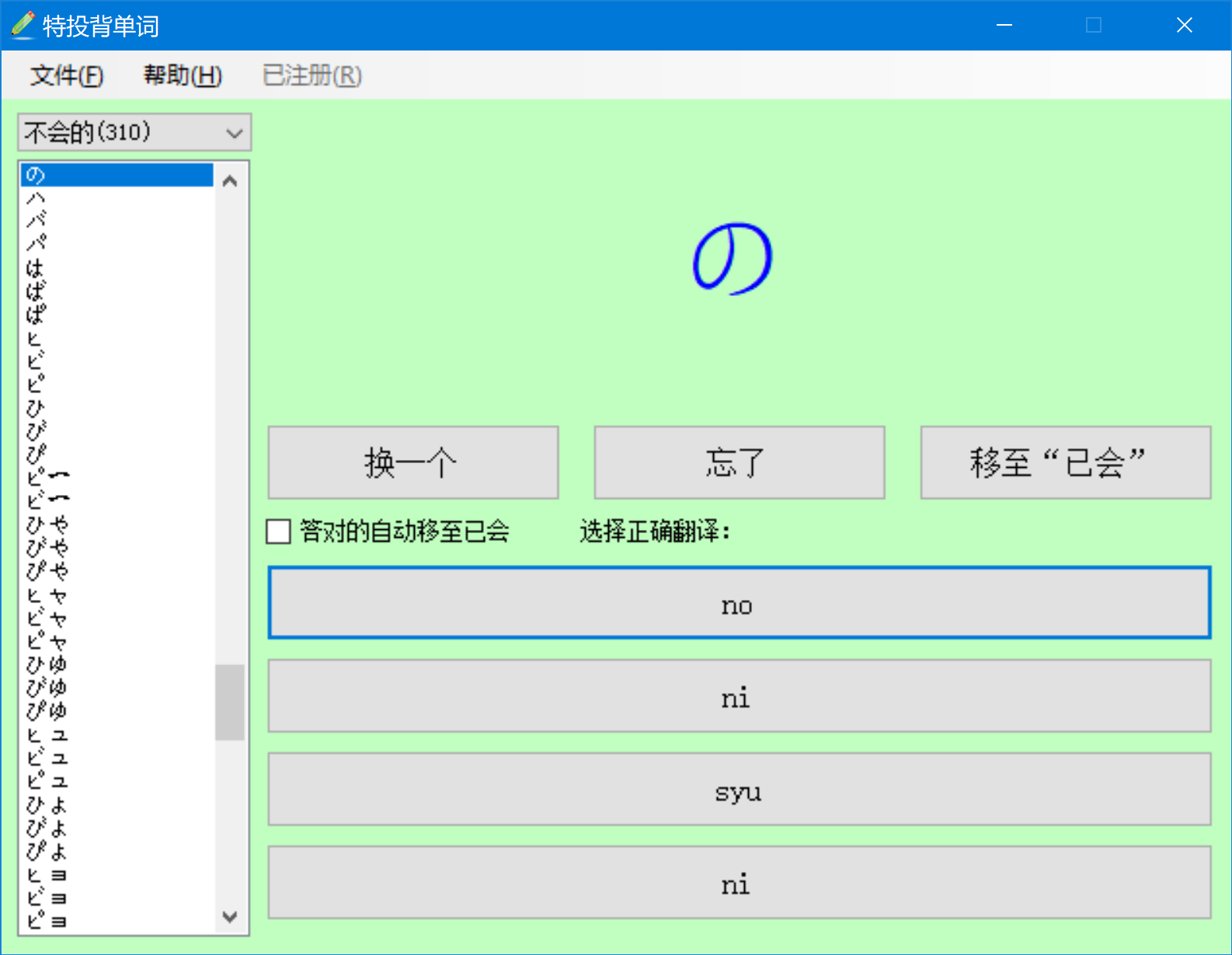Select the ビー entry in the word list
The height and width of the screenshot is (955, 1232).
click(117, 501)
